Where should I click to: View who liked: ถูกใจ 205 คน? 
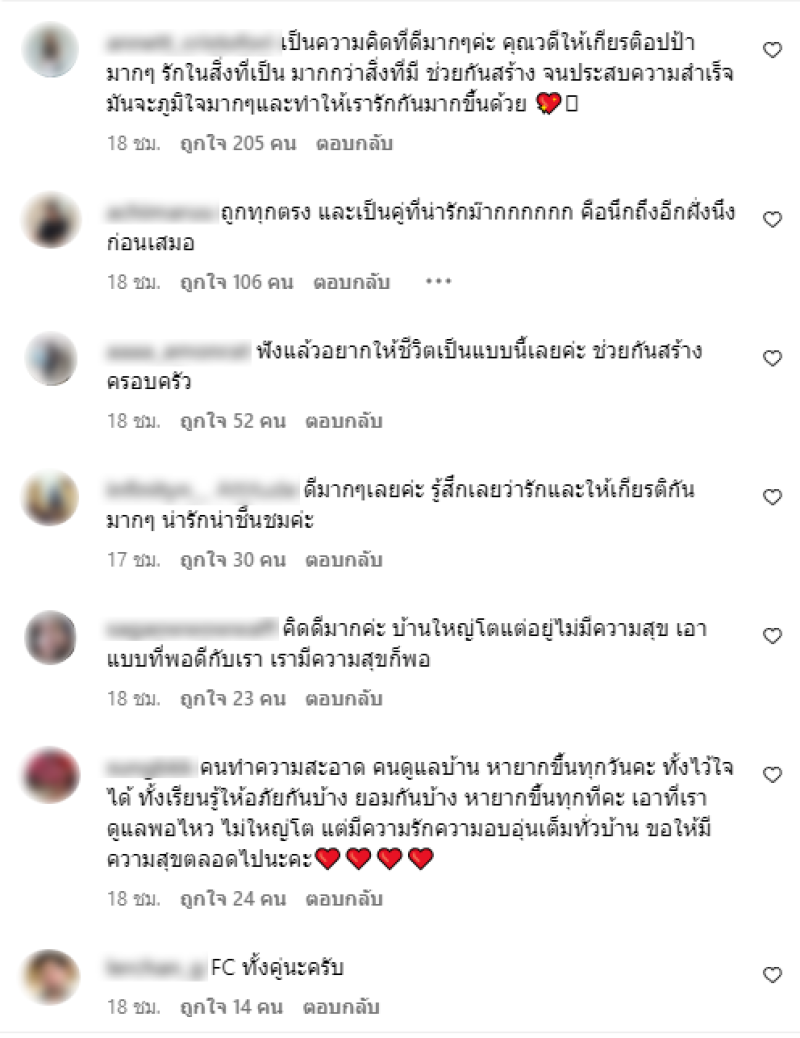[x=238, y=144]
